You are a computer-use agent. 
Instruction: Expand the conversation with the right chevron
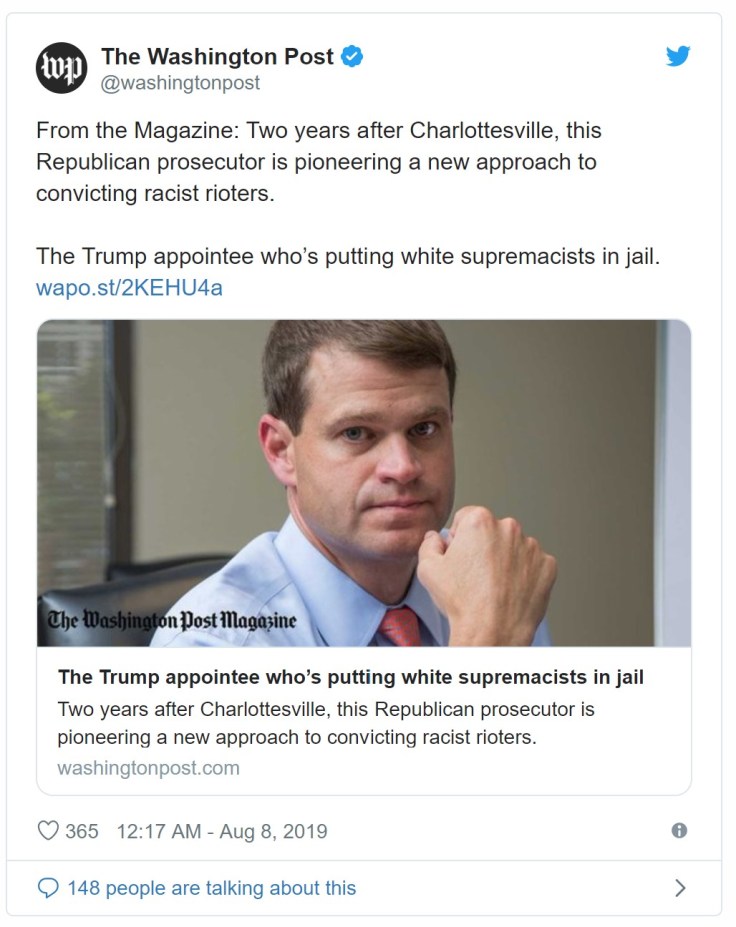click(680, 888)
